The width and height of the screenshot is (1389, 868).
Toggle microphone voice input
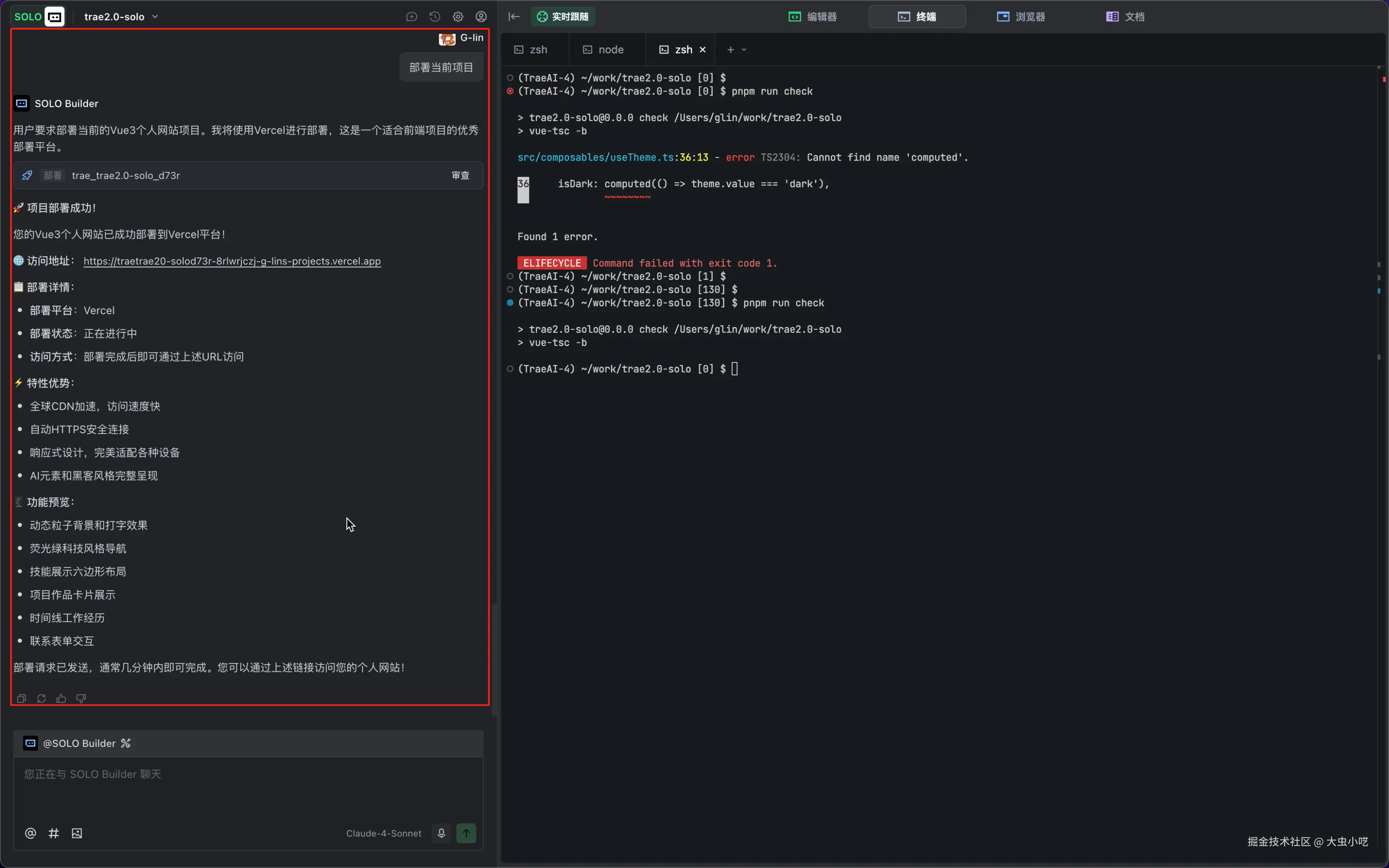[441, 833]
